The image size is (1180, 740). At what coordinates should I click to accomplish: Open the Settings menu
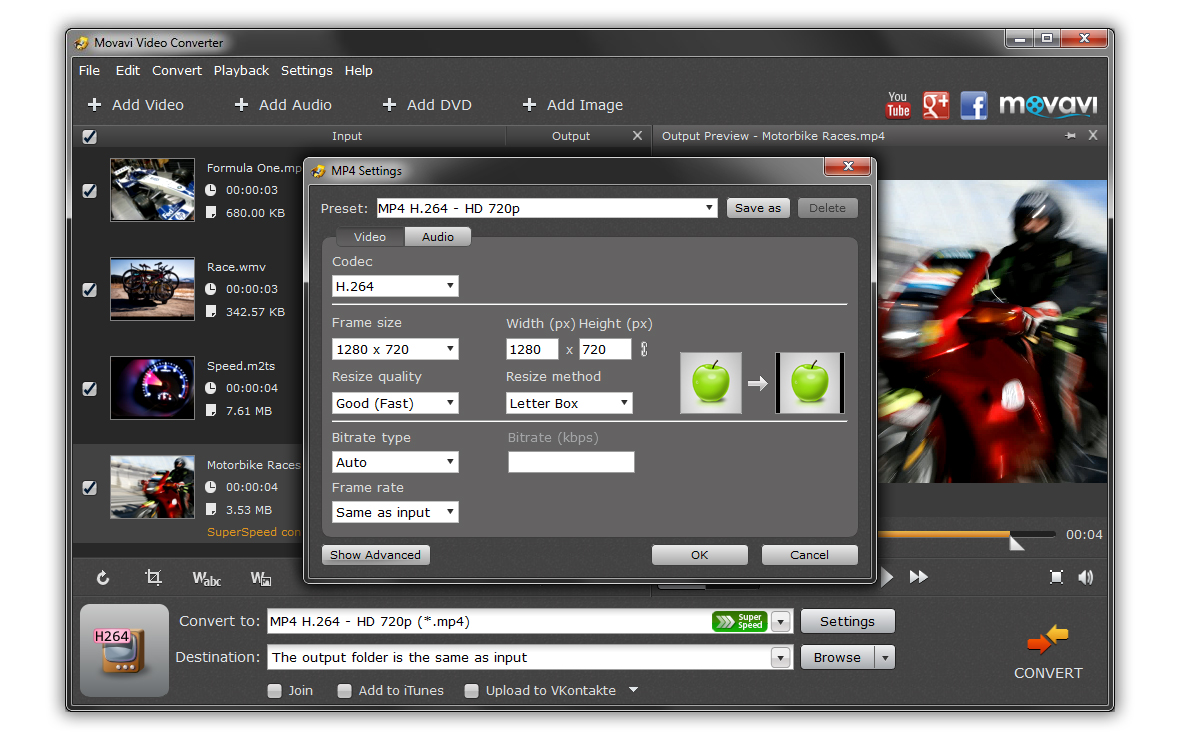(306, 70)
